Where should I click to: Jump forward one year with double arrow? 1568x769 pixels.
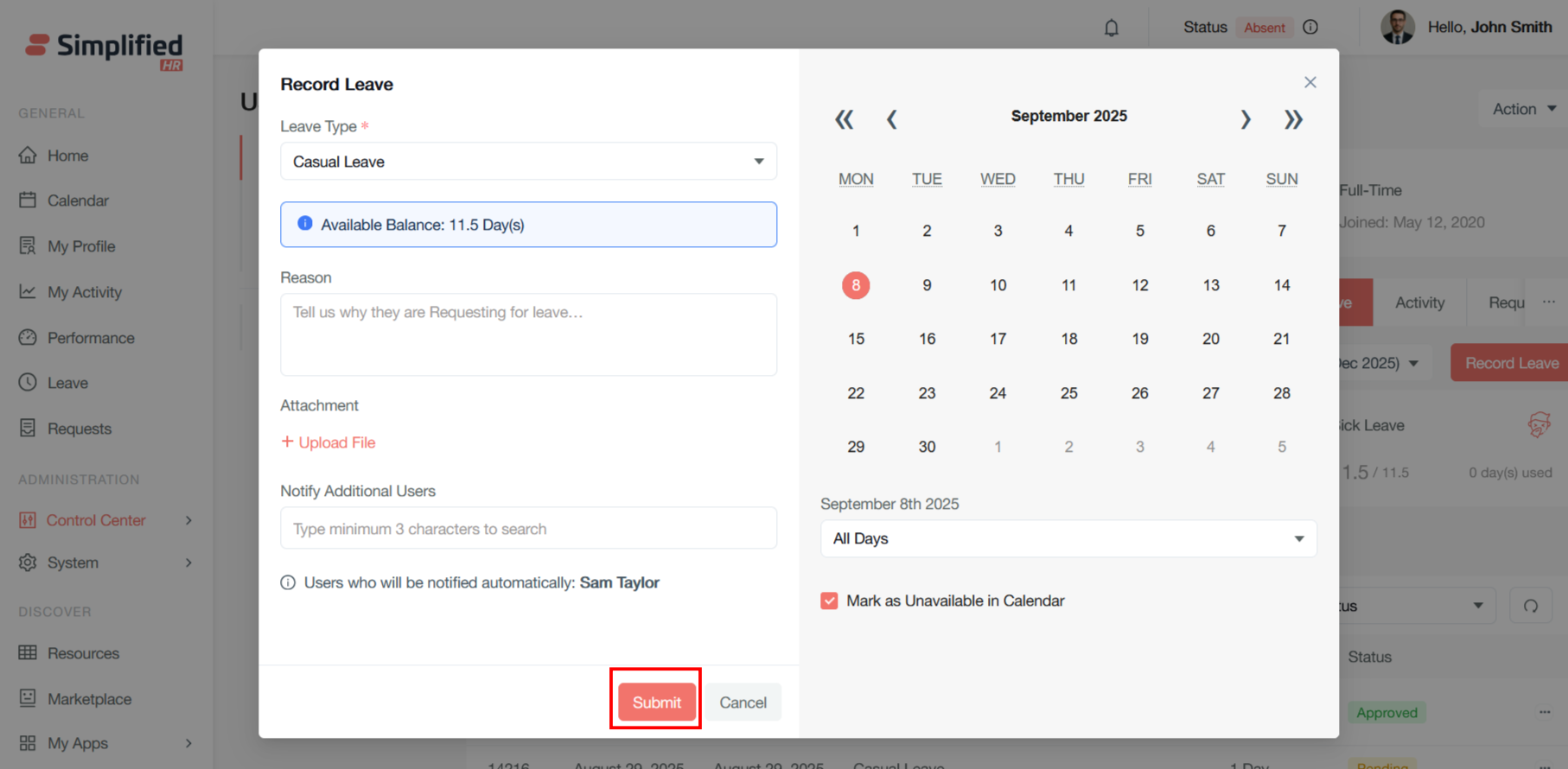coord(1292,119)
